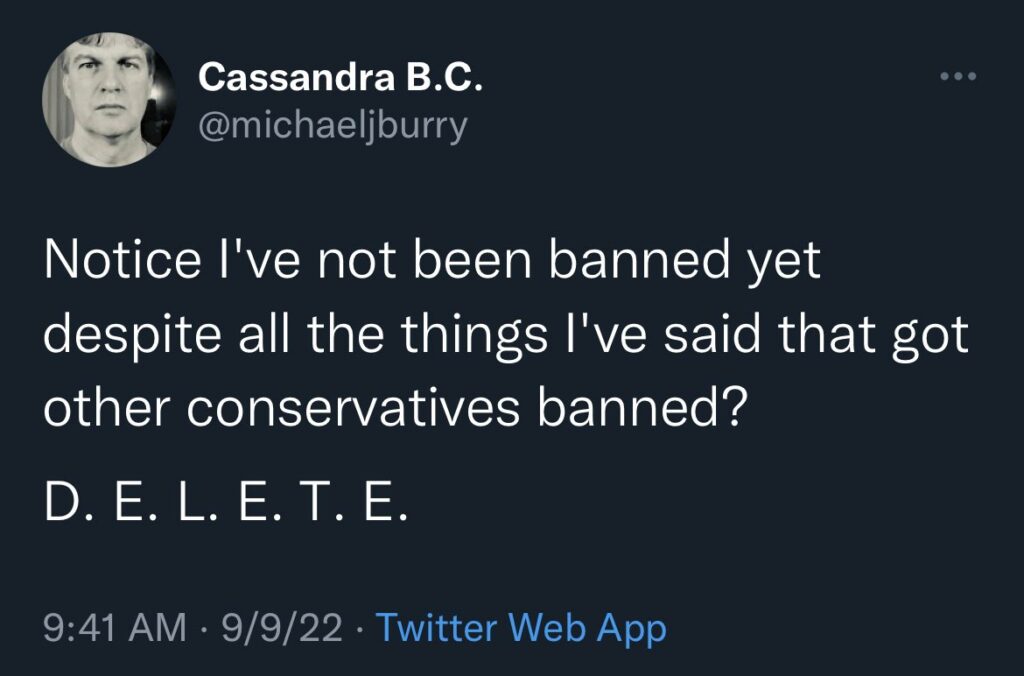Open the Cassandra B.C. profile name
1024x676 pixels.
340,78
